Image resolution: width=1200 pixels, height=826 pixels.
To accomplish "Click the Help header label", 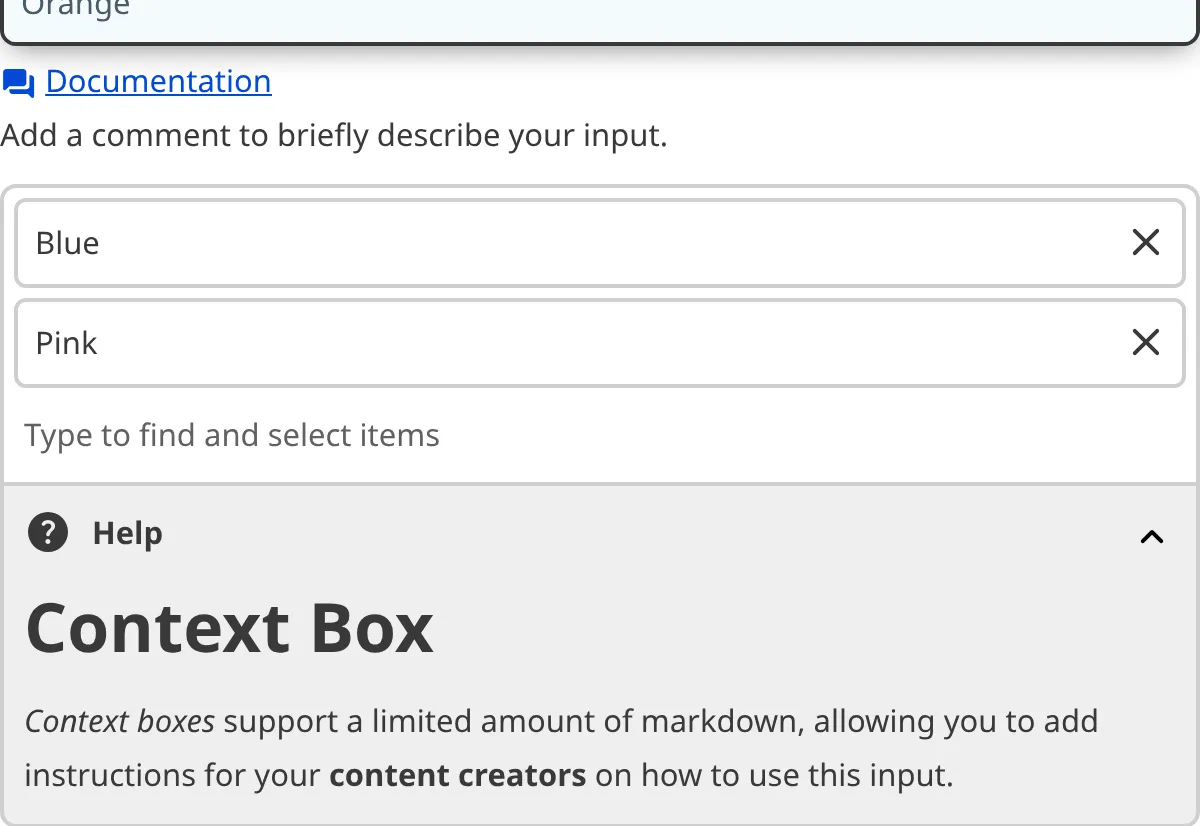I will click(x=126, y=533).
